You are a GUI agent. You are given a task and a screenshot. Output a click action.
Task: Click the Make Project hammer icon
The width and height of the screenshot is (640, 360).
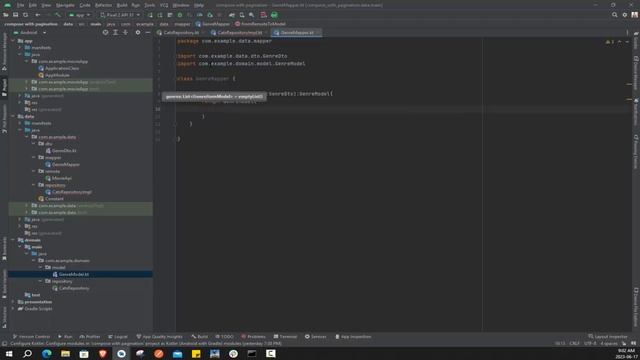(x=58, y=15)
